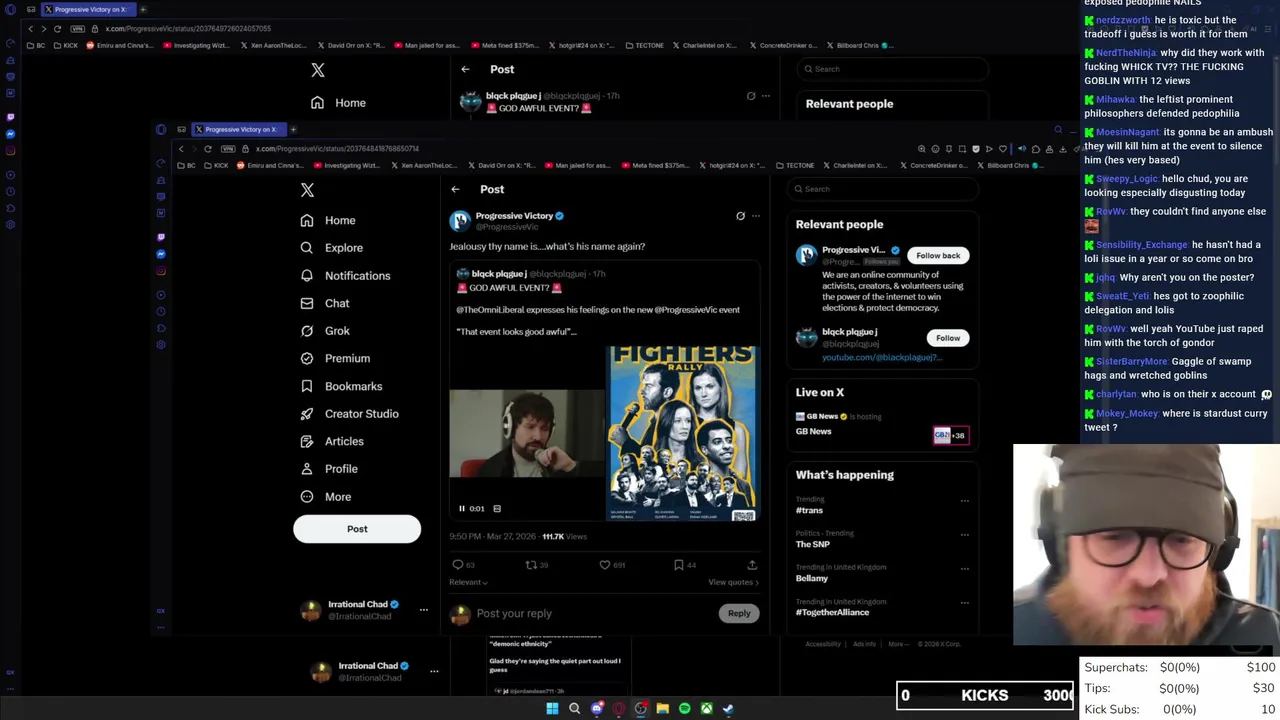Screen dimensions: 1280x720
Task: Open the Emiru and Cinna's bookmark in front window
Action: click(x=271, y=165)
